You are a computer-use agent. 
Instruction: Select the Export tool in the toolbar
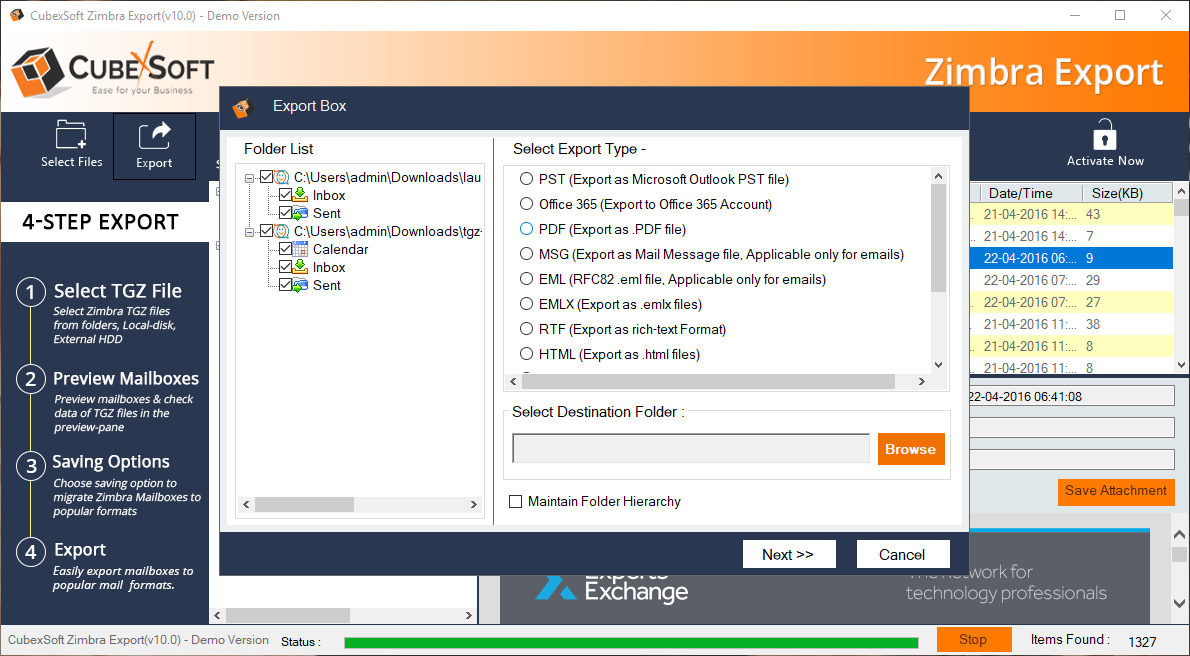pyautogui.click(x=154, y=146)
